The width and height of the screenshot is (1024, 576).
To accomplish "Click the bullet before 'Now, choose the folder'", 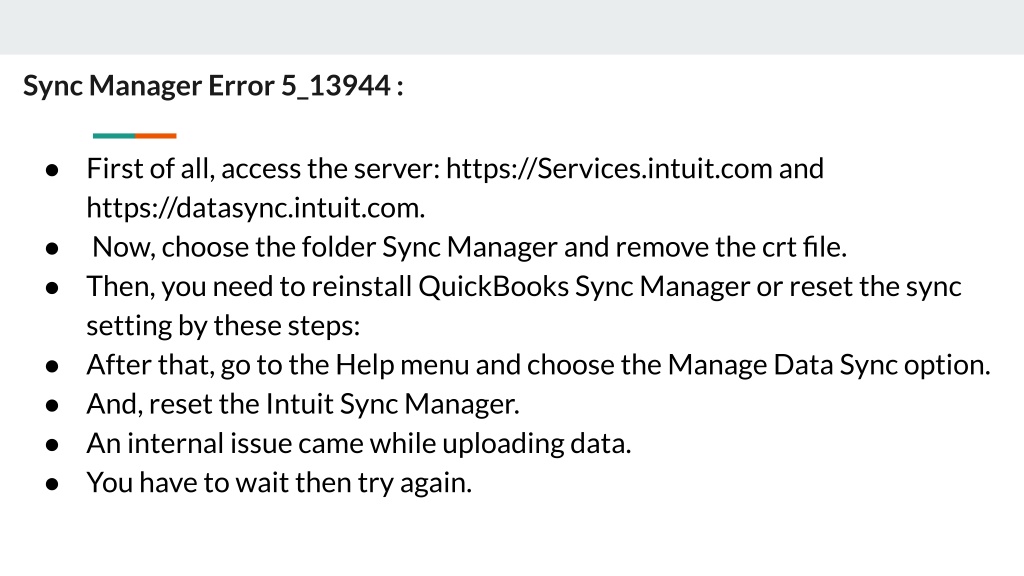I will click(52, 249).
